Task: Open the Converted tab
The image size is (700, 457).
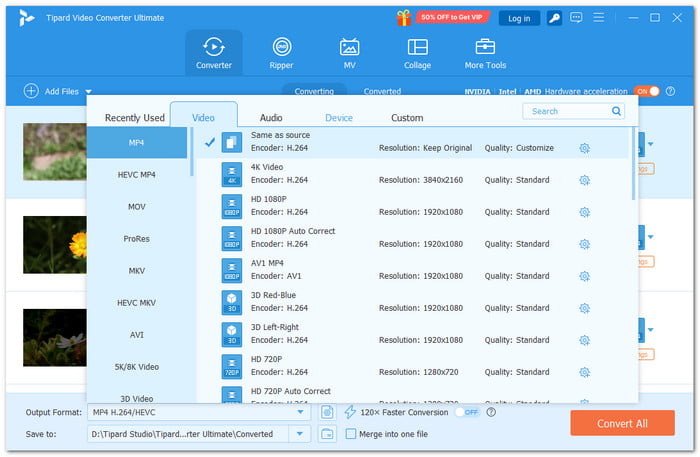Action: 382,91
